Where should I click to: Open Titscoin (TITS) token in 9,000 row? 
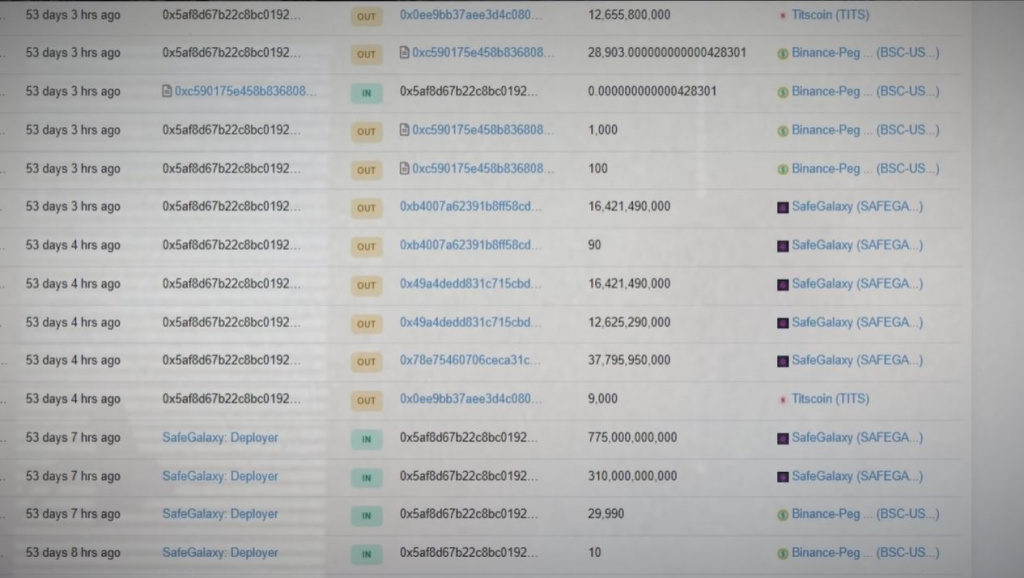830,398
